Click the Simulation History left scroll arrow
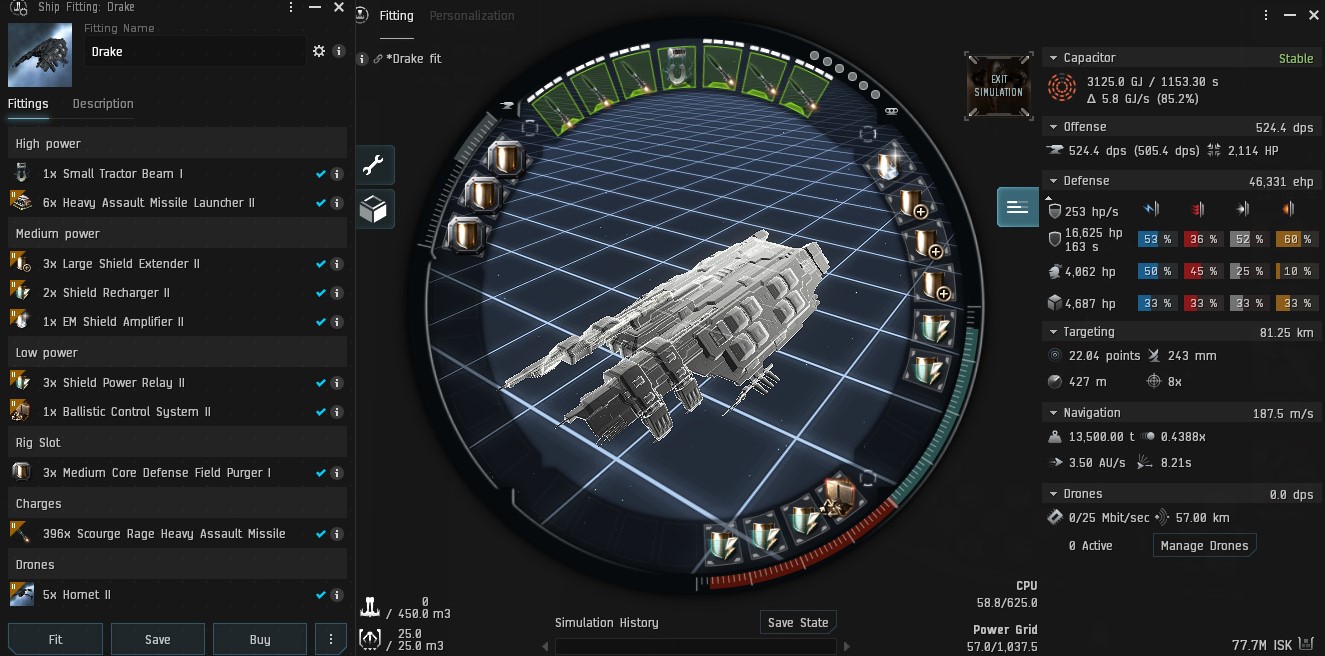This screenshot has width=1325, height=656. coord(545,647)
